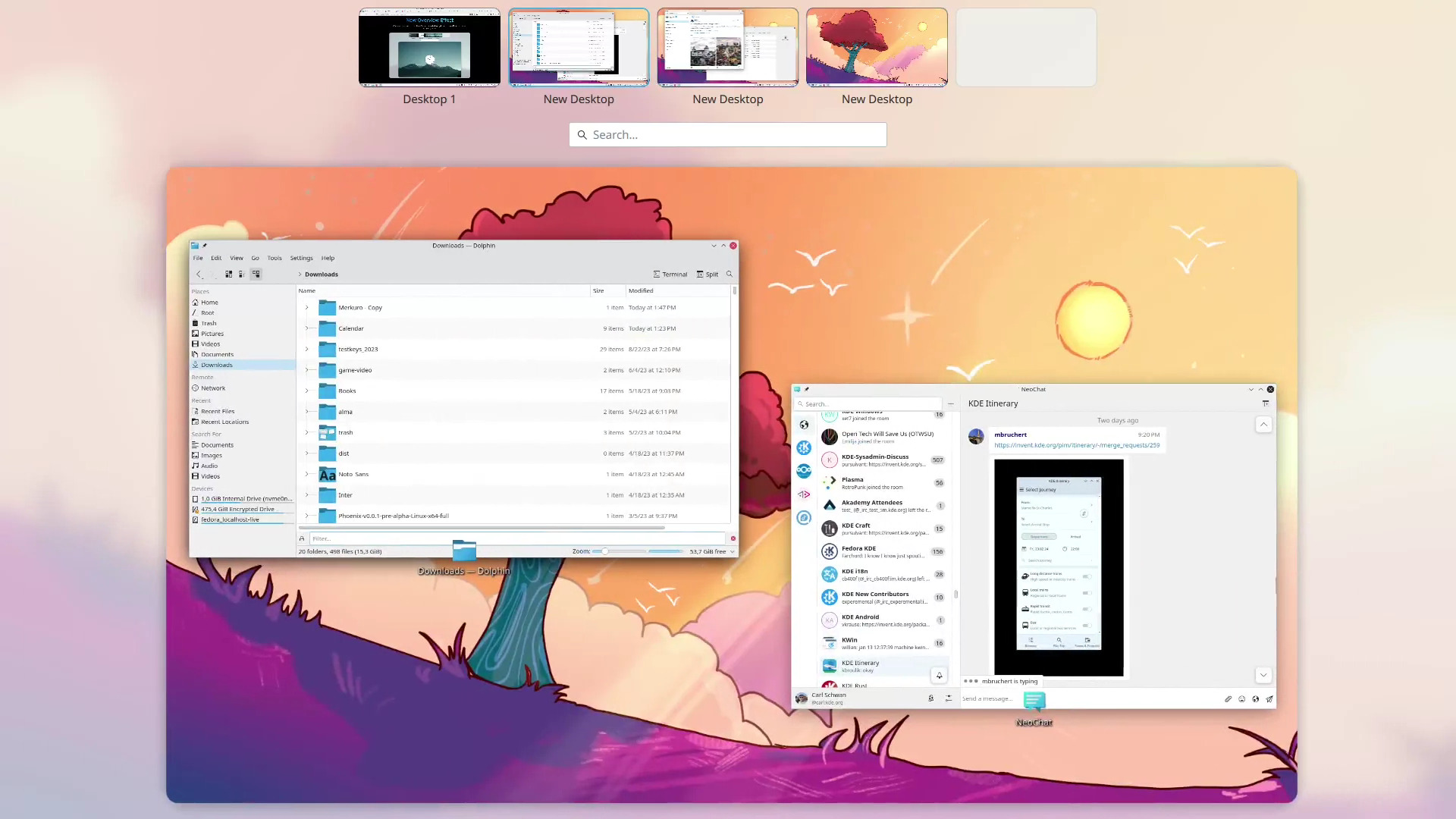This screenshot has width=1456, height=819.
Task: Sort by the Modified column header
Action: [x=678, y=290]
